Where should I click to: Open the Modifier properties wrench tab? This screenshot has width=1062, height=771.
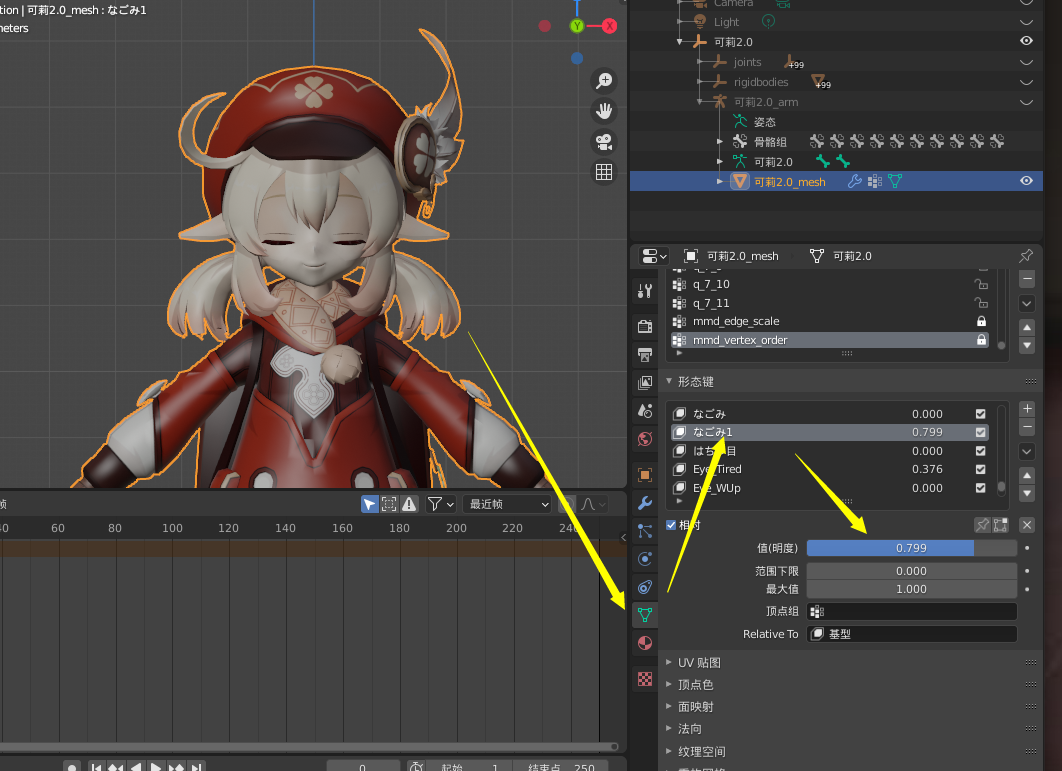point(645,502)
